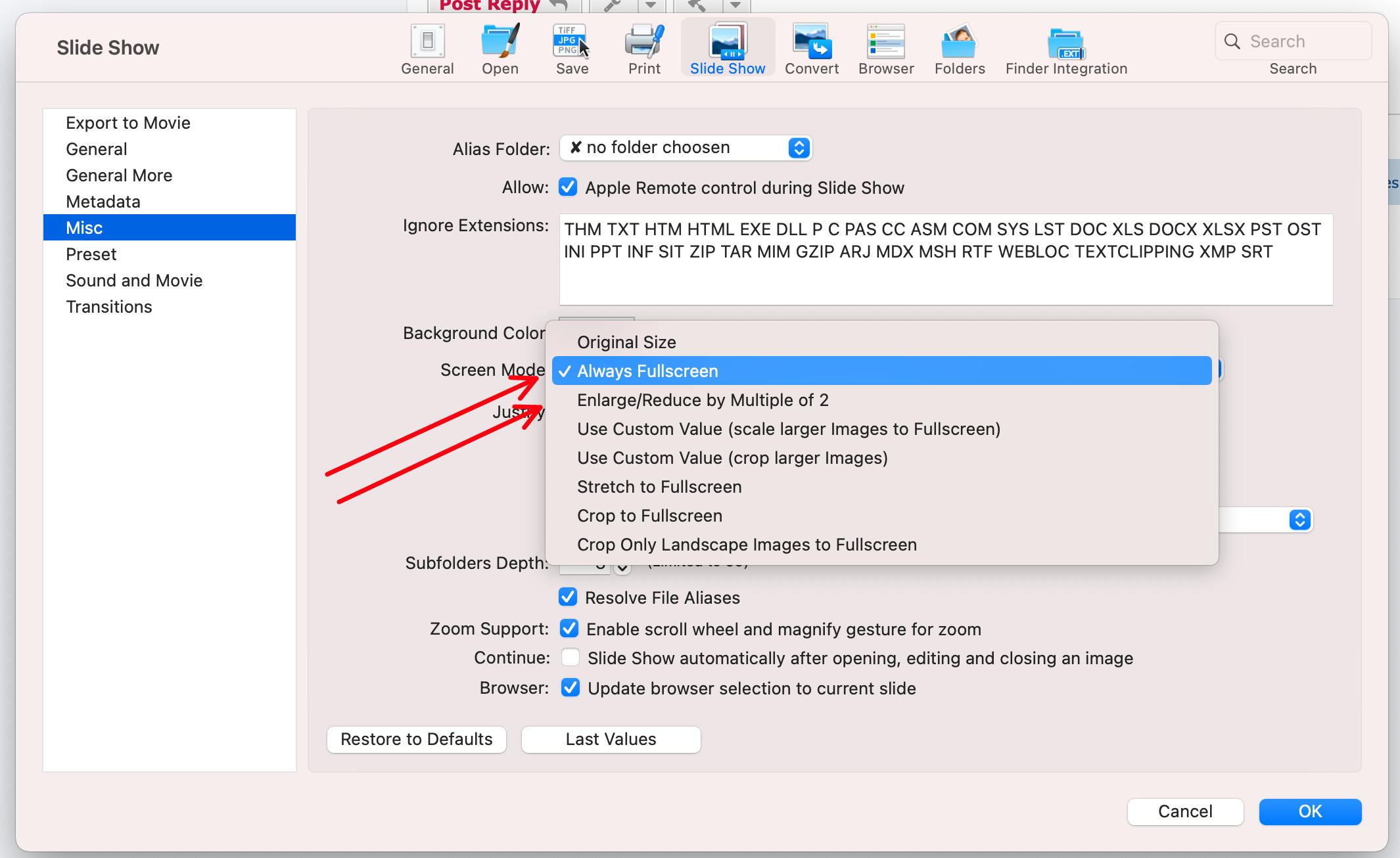Click the magnifier icon in search field
Viewport: 1400px width, 858px height.
[1232, 41]
